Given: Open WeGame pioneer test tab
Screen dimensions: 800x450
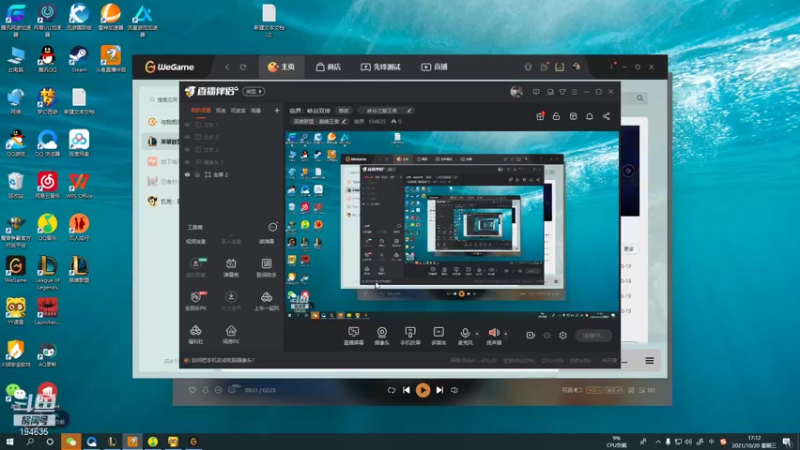Looking at the screenshot, I should tap(381, 67).
